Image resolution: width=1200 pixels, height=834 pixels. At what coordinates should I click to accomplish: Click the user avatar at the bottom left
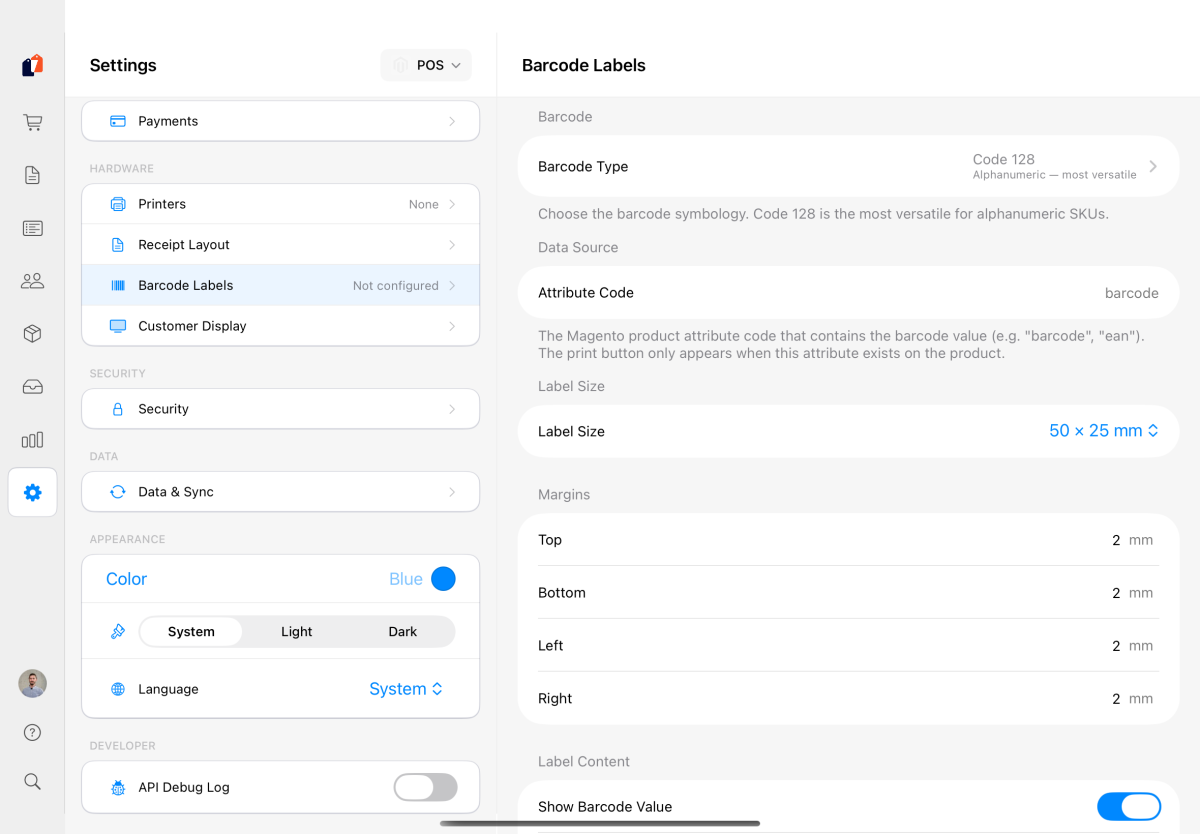pos(32,683)
